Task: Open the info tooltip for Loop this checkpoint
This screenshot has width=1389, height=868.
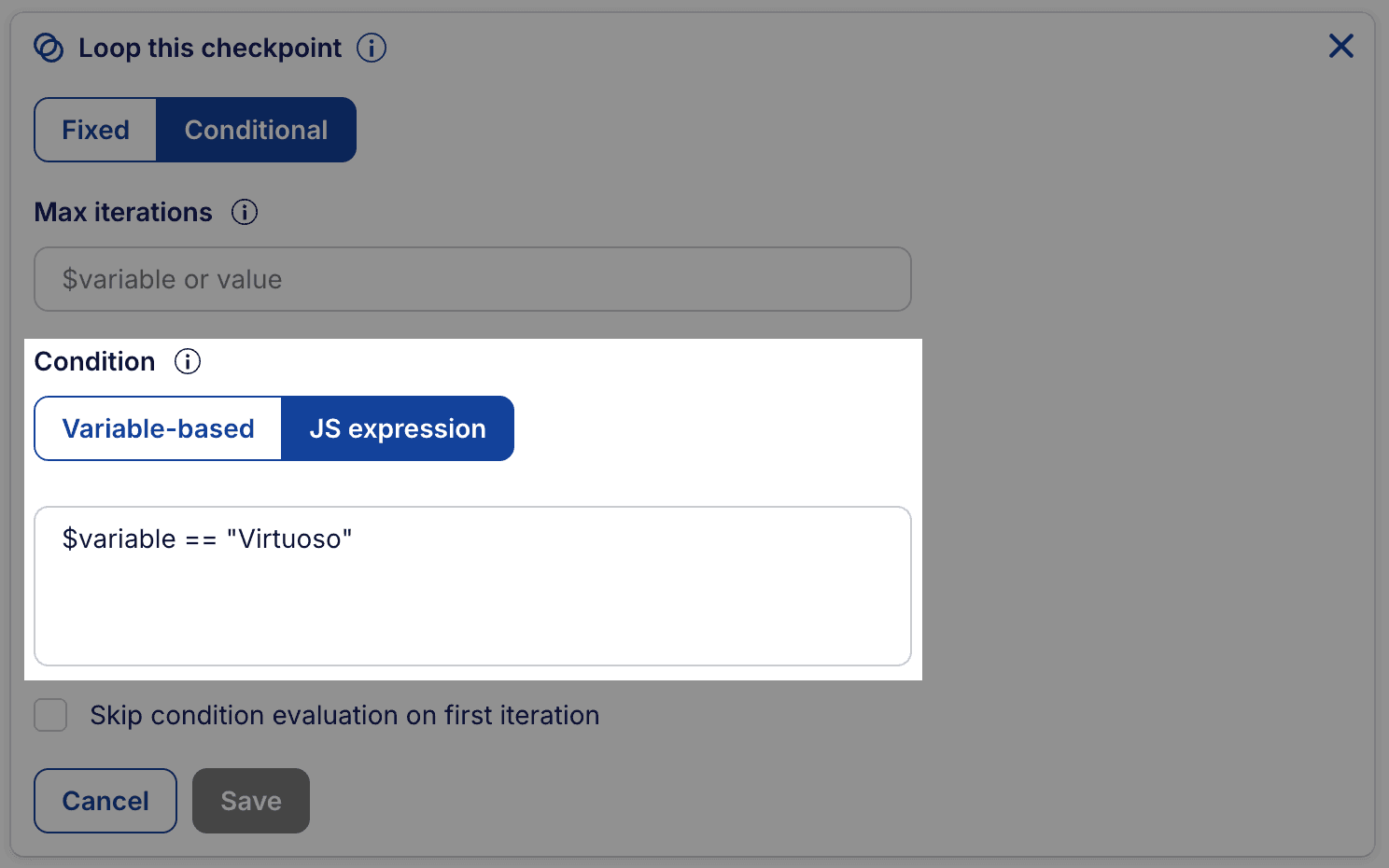Action: (372, 48)
